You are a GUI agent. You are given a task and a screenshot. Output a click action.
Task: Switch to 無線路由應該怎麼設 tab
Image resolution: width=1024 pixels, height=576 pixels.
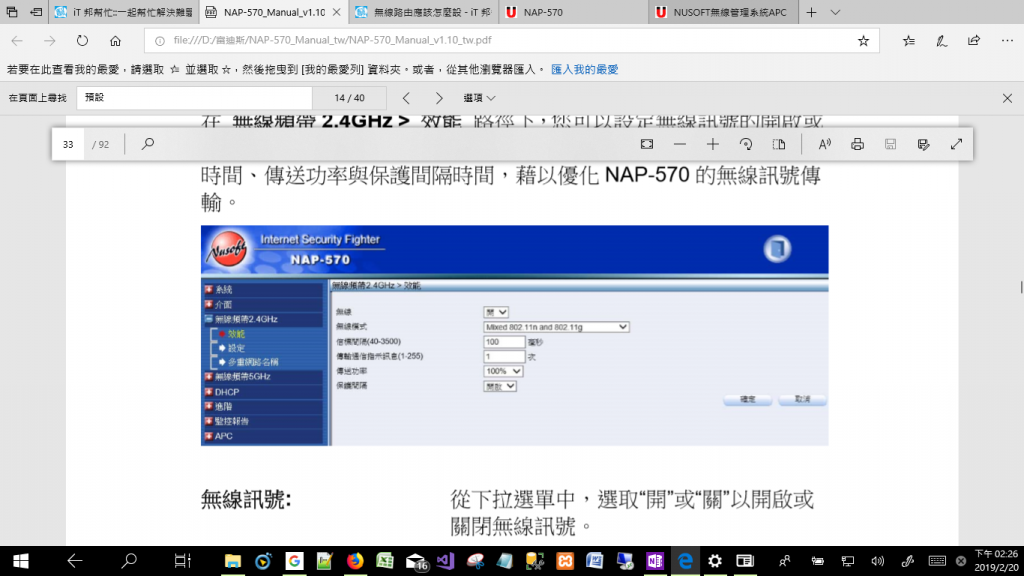[424, 12]
